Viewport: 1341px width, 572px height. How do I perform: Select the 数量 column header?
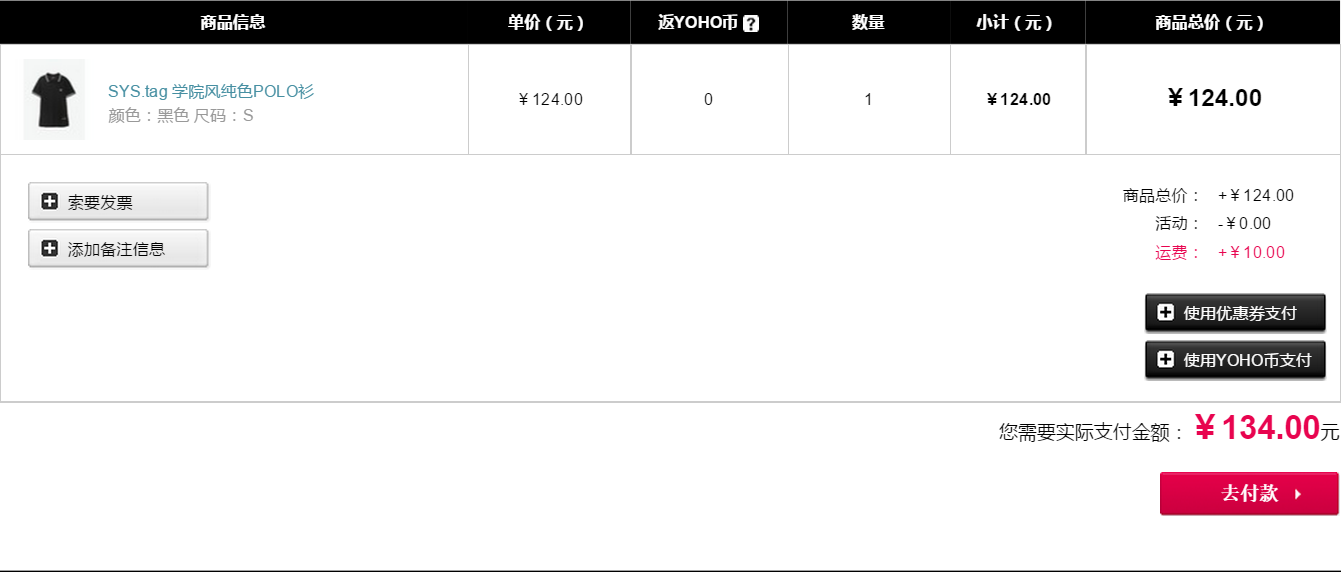click(x=868, y=22)
